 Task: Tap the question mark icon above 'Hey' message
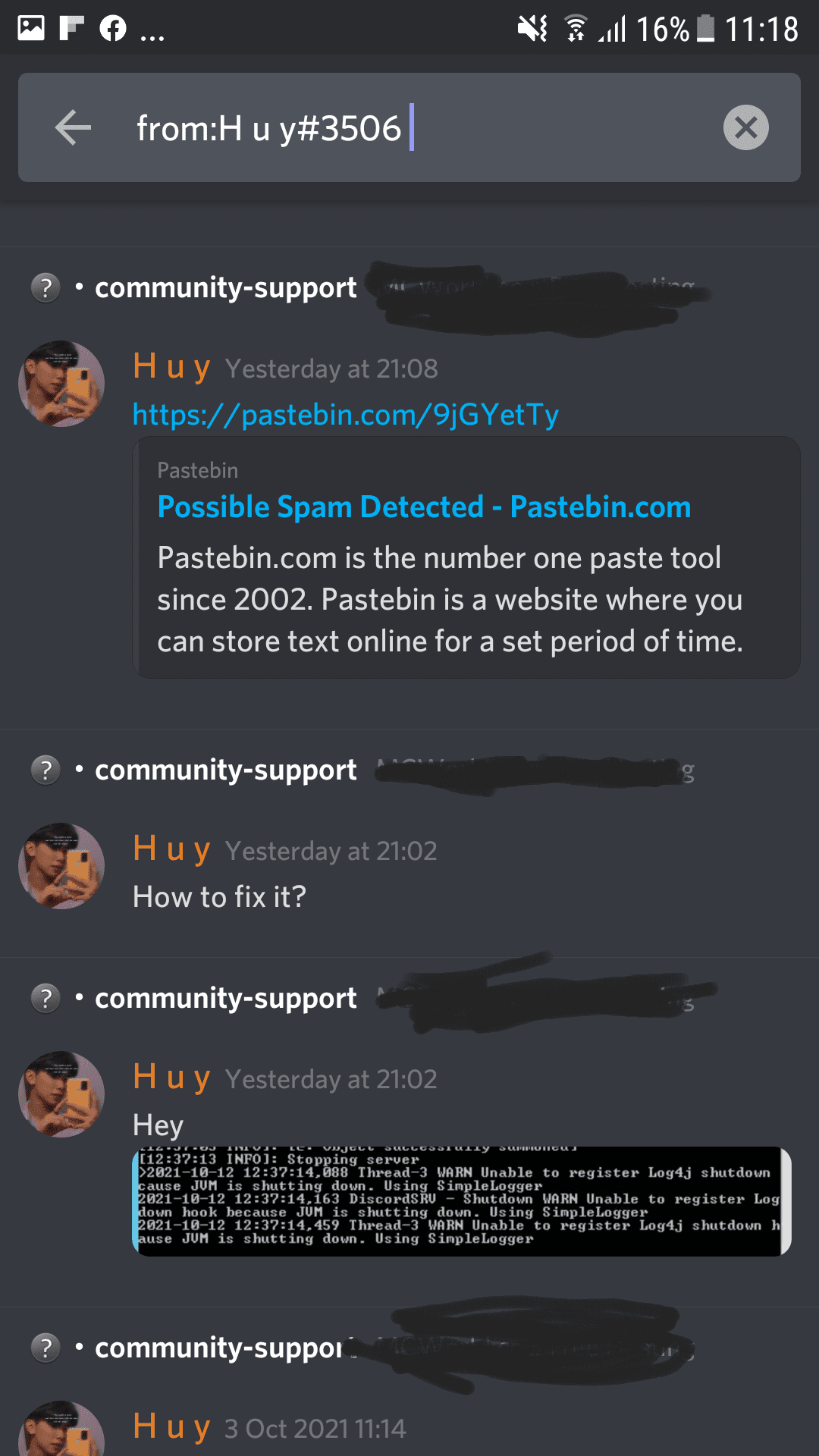45,998
